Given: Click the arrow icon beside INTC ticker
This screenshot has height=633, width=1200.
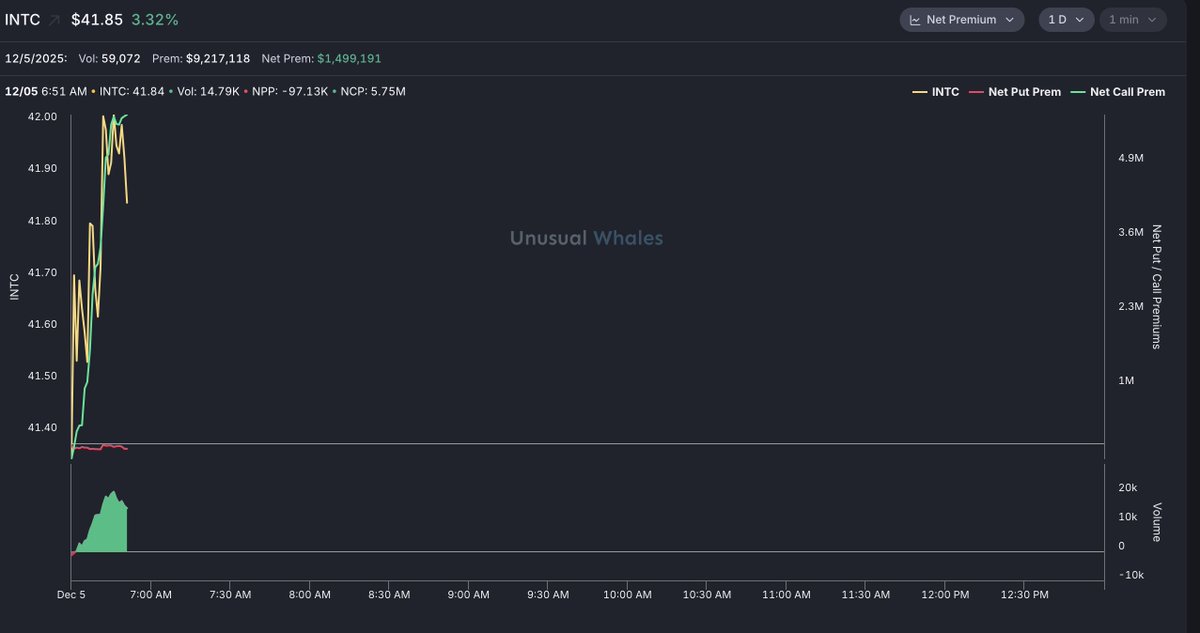Looking at the screenshot, I should pos(54,20).
